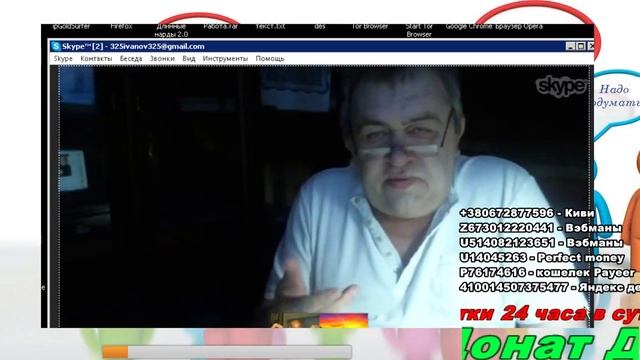640x360 pixels.
Task: Click the U514082123651 Вэбманы wallet text
Action: coord(541,242)
